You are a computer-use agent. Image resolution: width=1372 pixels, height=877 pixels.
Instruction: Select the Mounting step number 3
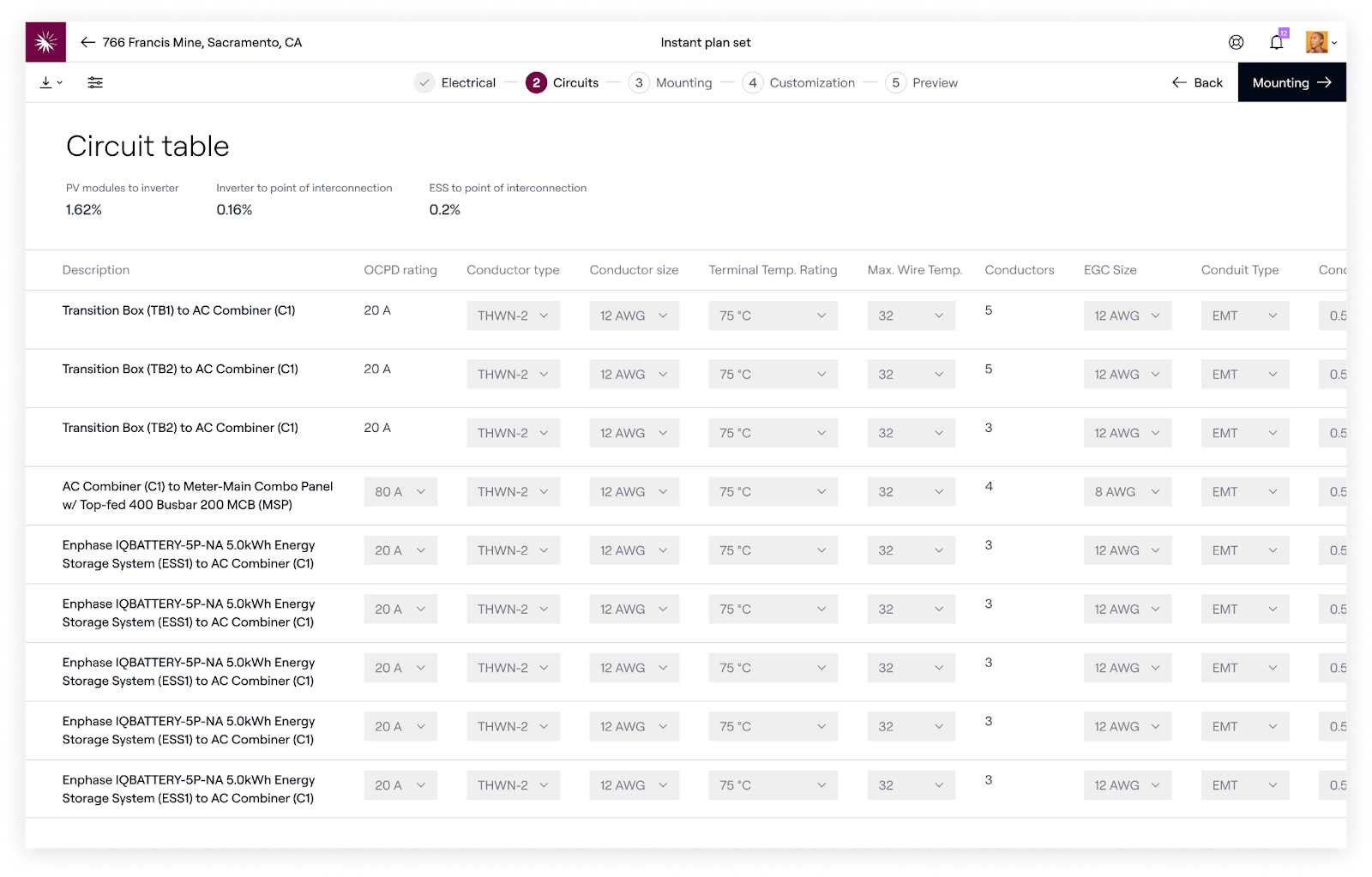pyautogui.click(x=639, y=82)
